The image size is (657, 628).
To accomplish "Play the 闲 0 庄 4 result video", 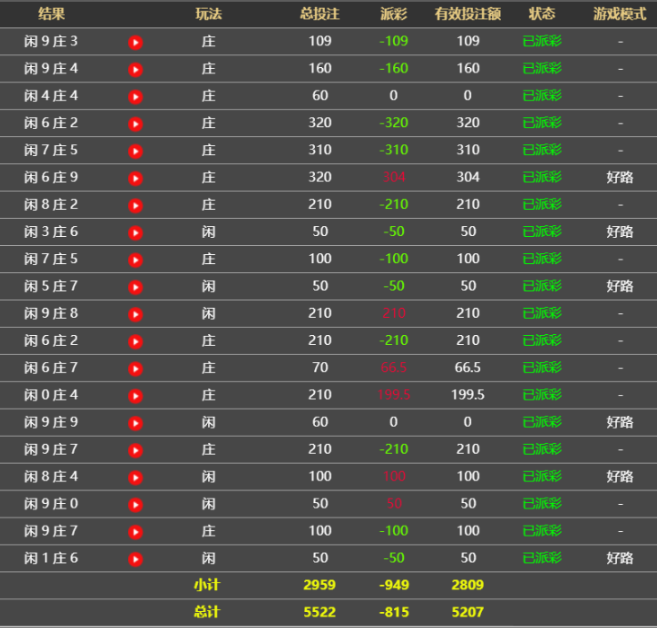I will coord(136,395).
